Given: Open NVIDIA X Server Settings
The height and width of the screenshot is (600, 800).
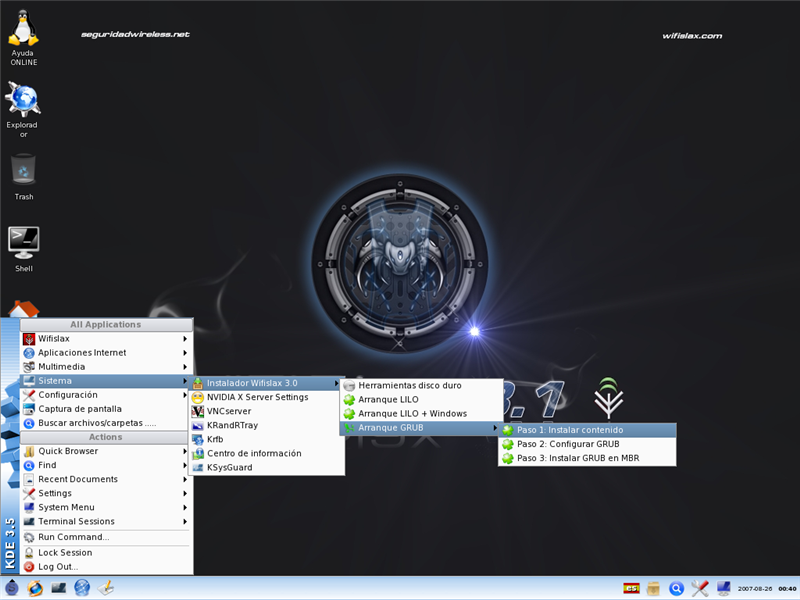Looking at the screenshot, I should [257, 397].
